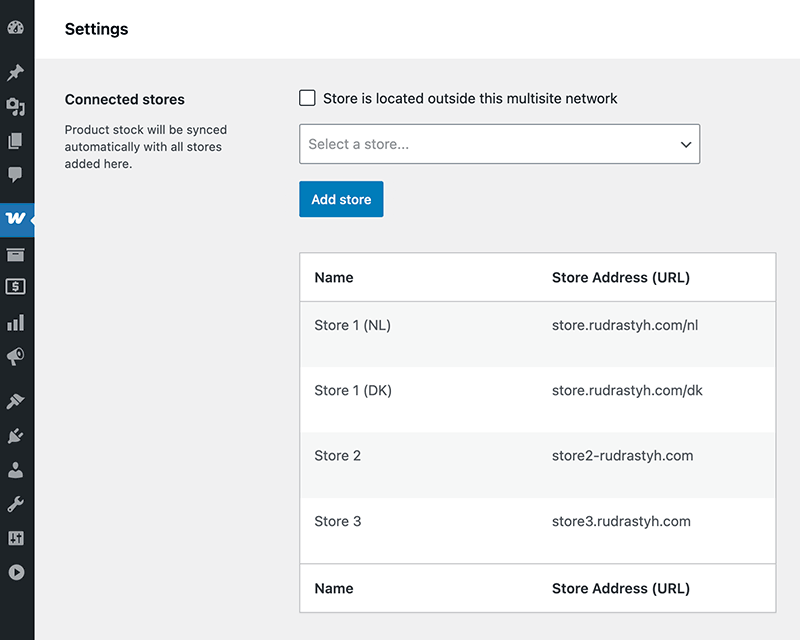Open Pages sidebar icon

15,141
